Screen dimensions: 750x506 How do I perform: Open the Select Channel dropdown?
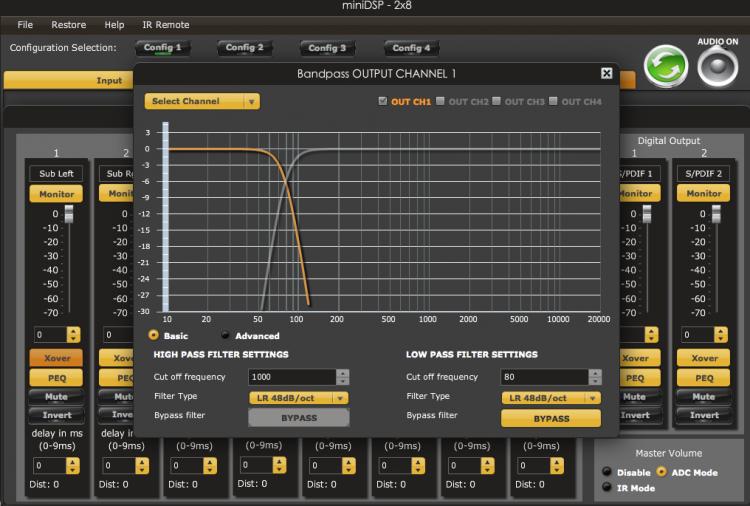[x=202, y=101]
